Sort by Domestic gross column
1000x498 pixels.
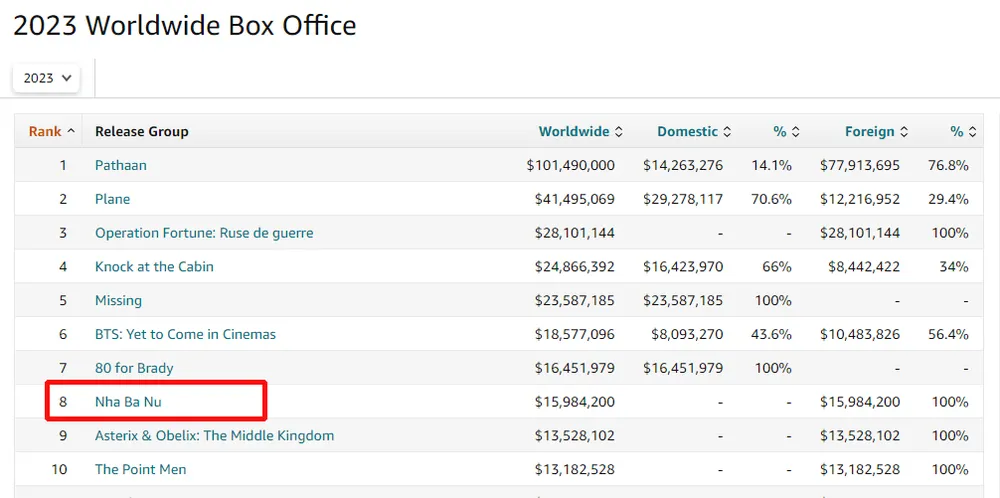tap(694, 131)
